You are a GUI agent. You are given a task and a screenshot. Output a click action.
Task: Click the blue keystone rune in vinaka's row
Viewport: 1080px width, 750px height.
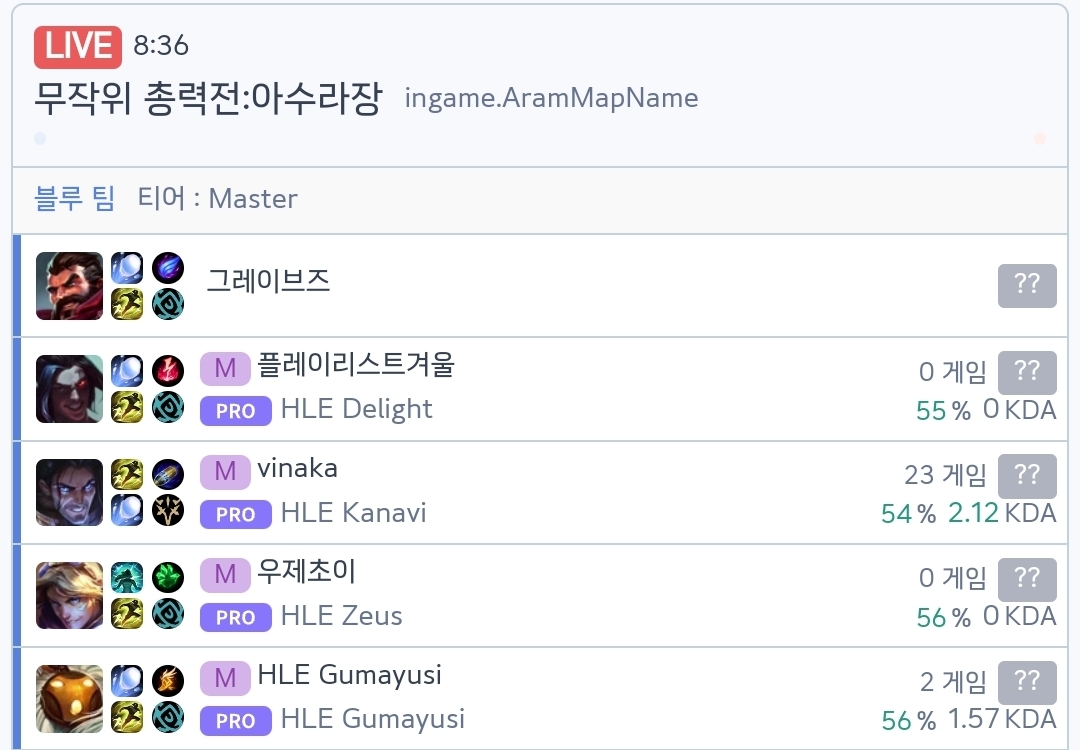[168, 474]
